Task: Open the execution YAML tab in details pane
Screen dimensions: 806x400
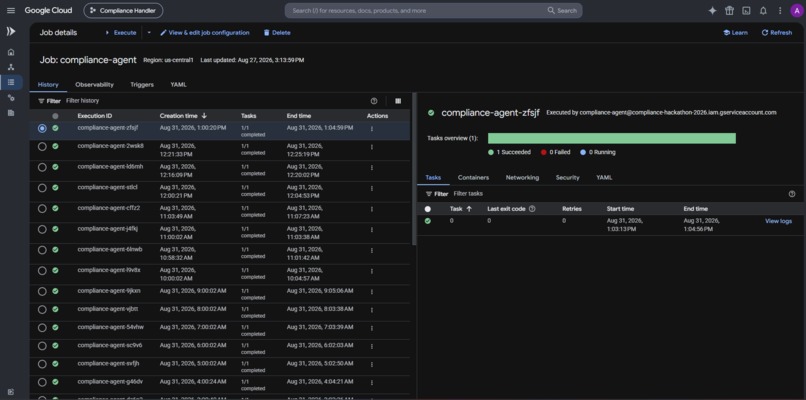Action: (x=604, y=177)
